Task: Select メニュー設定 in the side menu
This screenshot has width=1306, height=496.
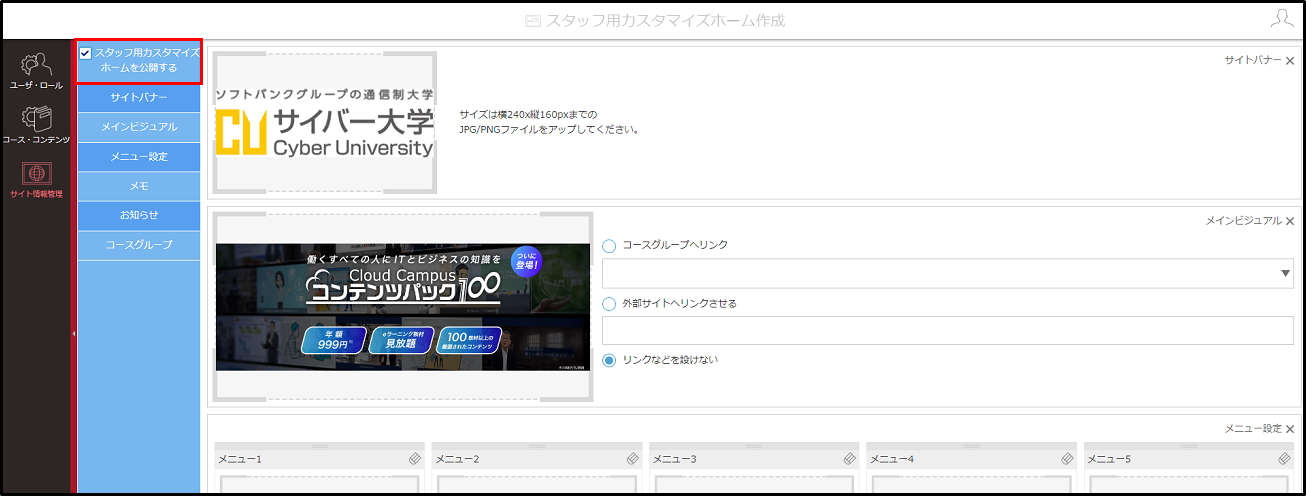Action: pyautogui.click(x=139, y=157)
